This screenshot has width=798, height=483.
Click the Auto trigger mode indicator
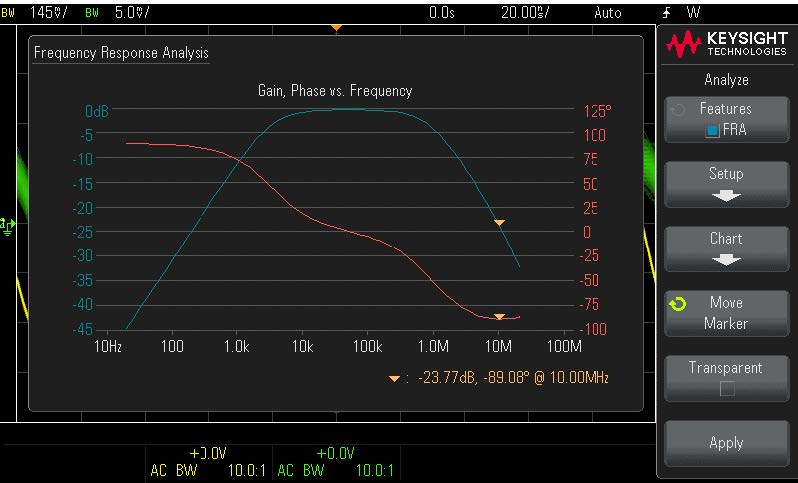607,13
